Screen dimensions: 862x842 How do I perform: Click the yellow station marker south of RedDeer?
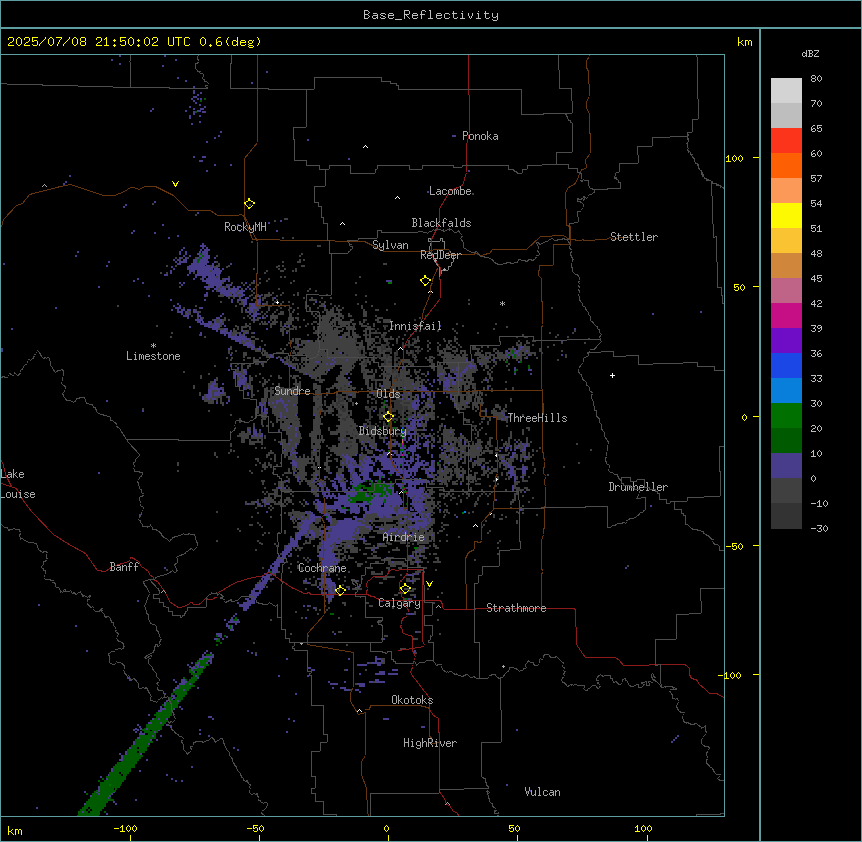425,281
